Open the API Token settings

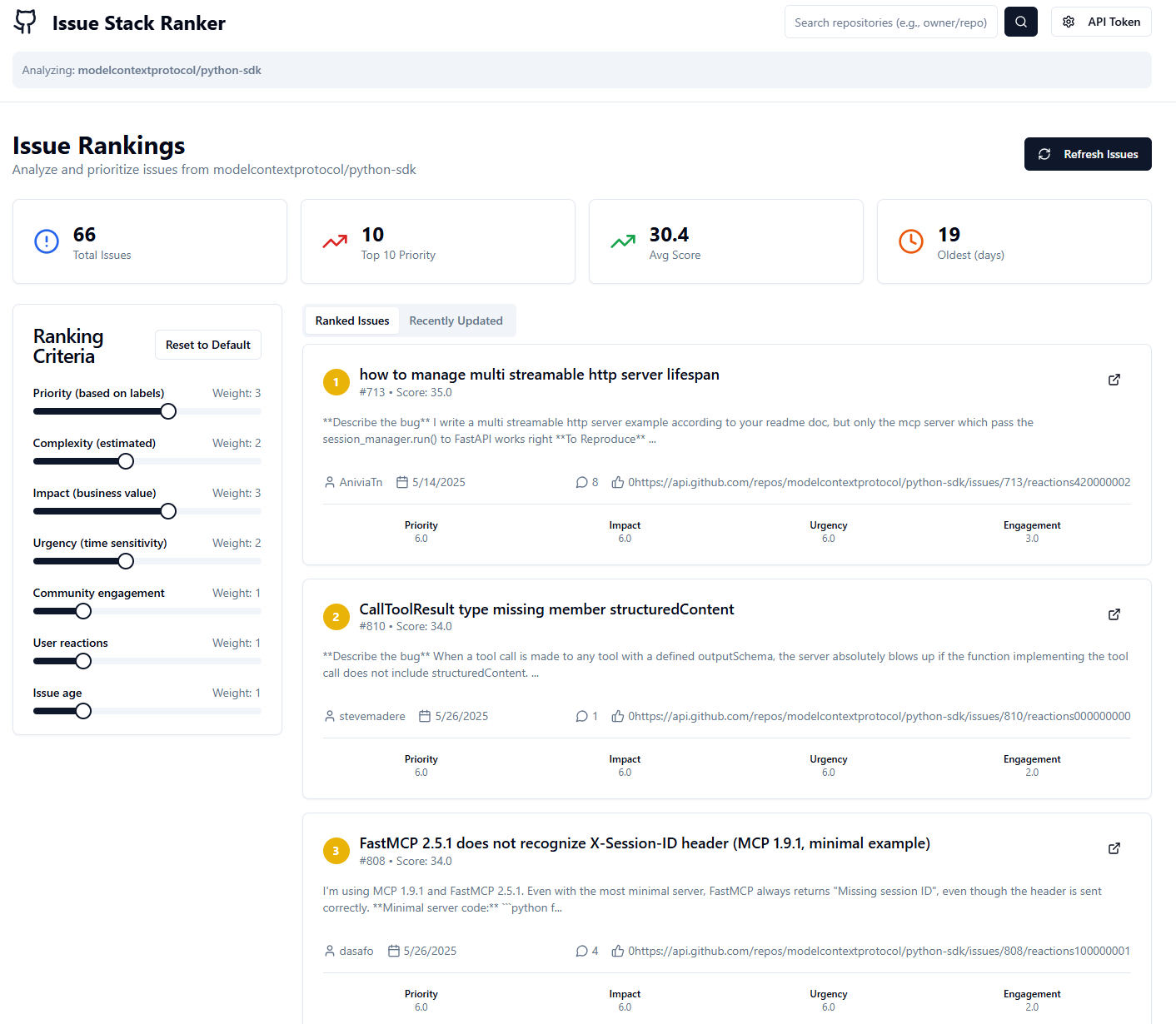click(1100, 22)
